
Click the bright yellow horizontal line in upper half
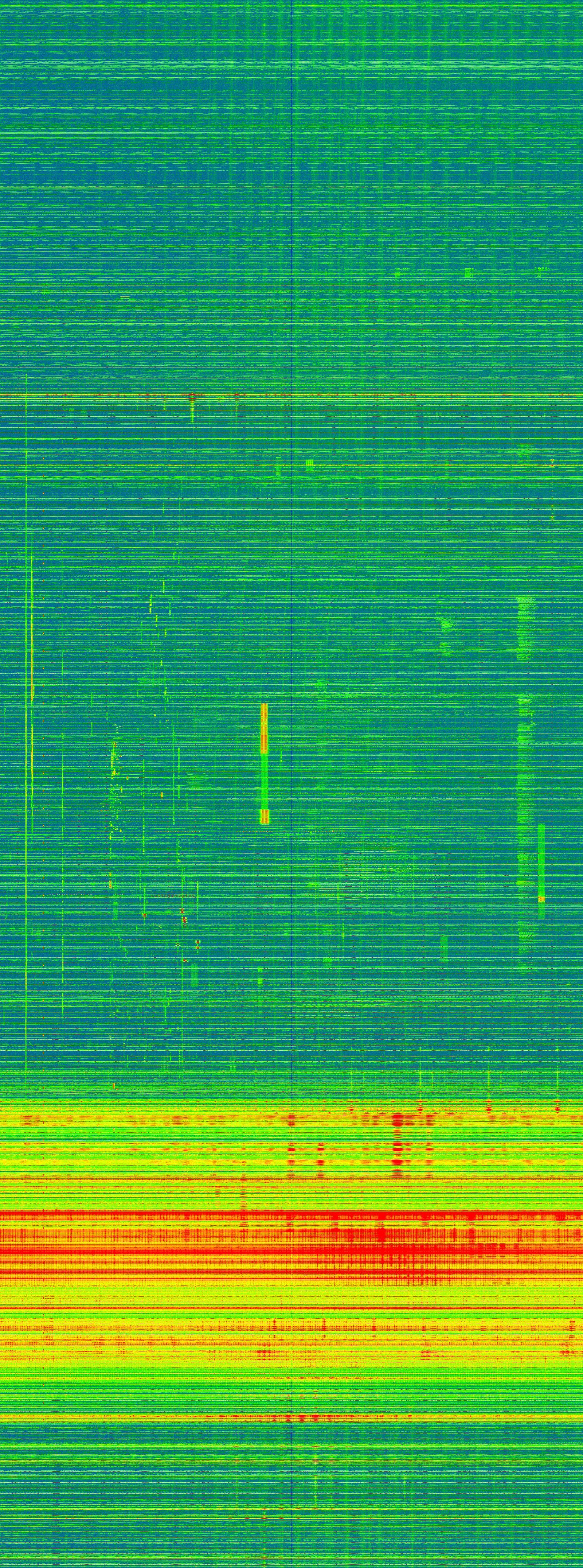pyautogui.click(x=291, y=396)
